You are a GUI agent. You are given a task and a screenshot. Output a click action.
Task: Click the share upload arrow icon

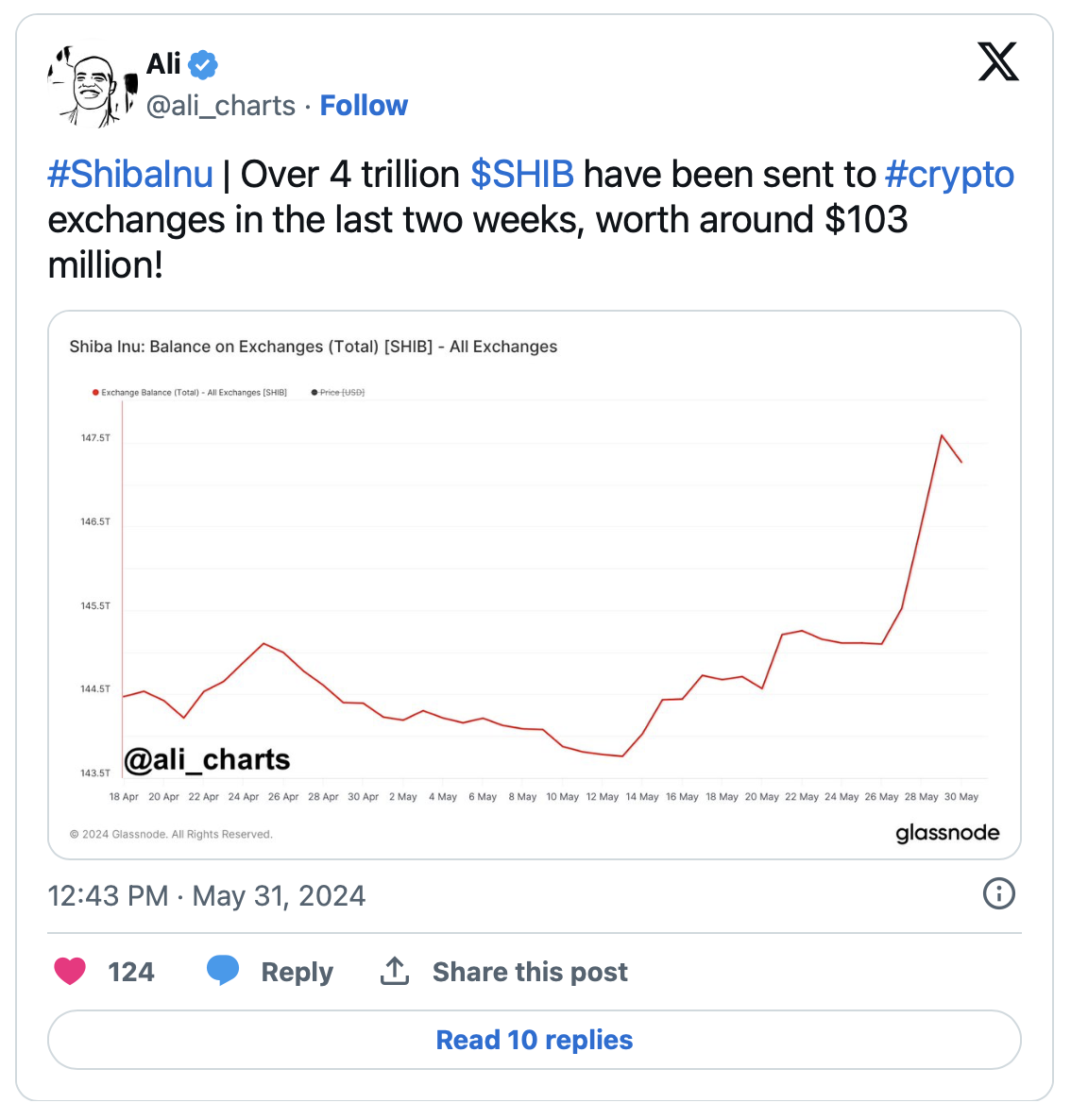tap(395, 971)
